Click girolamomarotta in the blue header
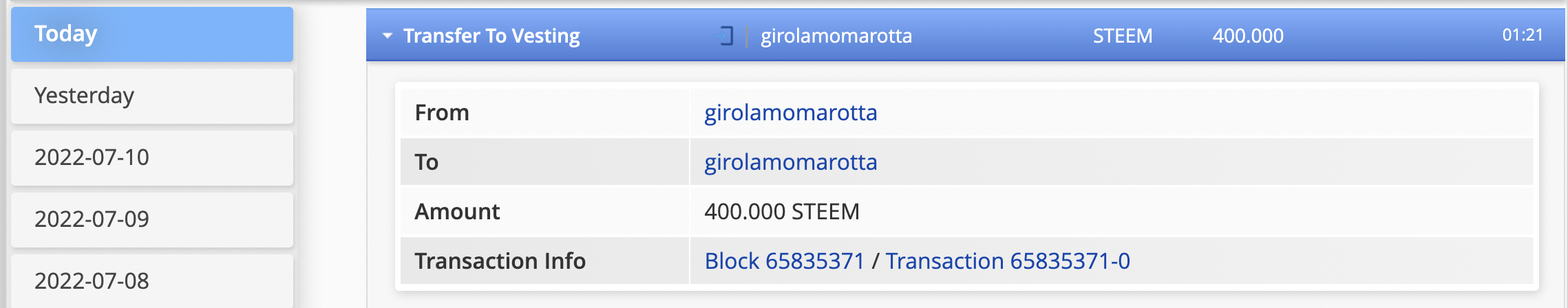The image size is (1568, 308). pos(836,36)
